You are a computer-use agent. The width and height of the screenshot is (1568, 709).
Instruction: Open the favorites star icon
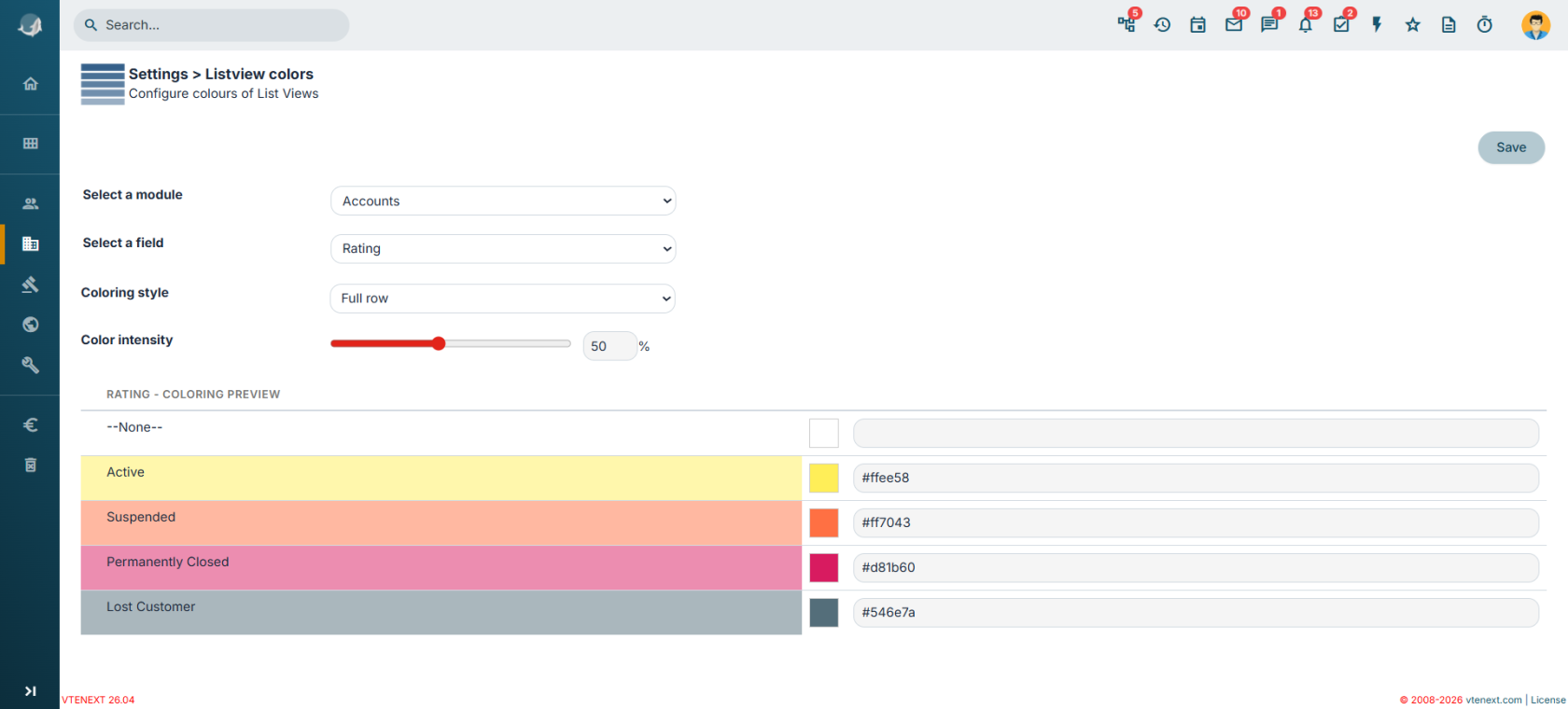click(1413, 25)
